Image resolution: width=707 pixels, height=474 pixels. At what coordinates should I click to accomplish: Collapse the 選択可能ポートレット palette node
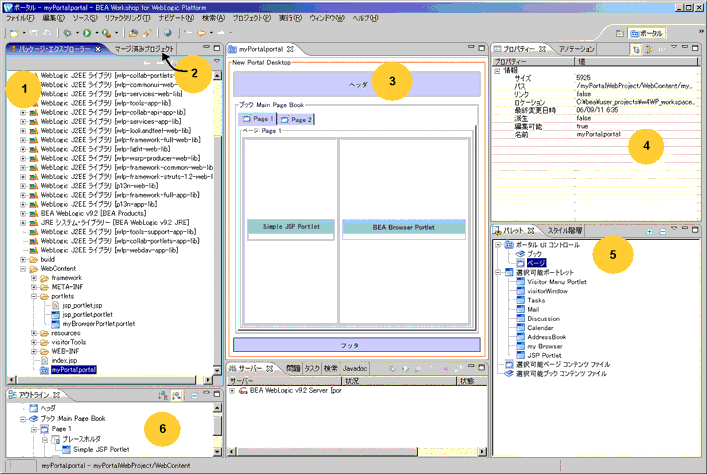(x=498, y=272)
